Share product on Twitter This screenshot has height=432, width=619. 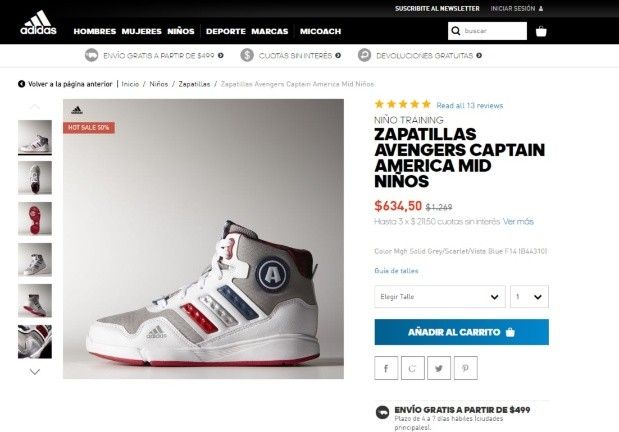tap(438, 367)
